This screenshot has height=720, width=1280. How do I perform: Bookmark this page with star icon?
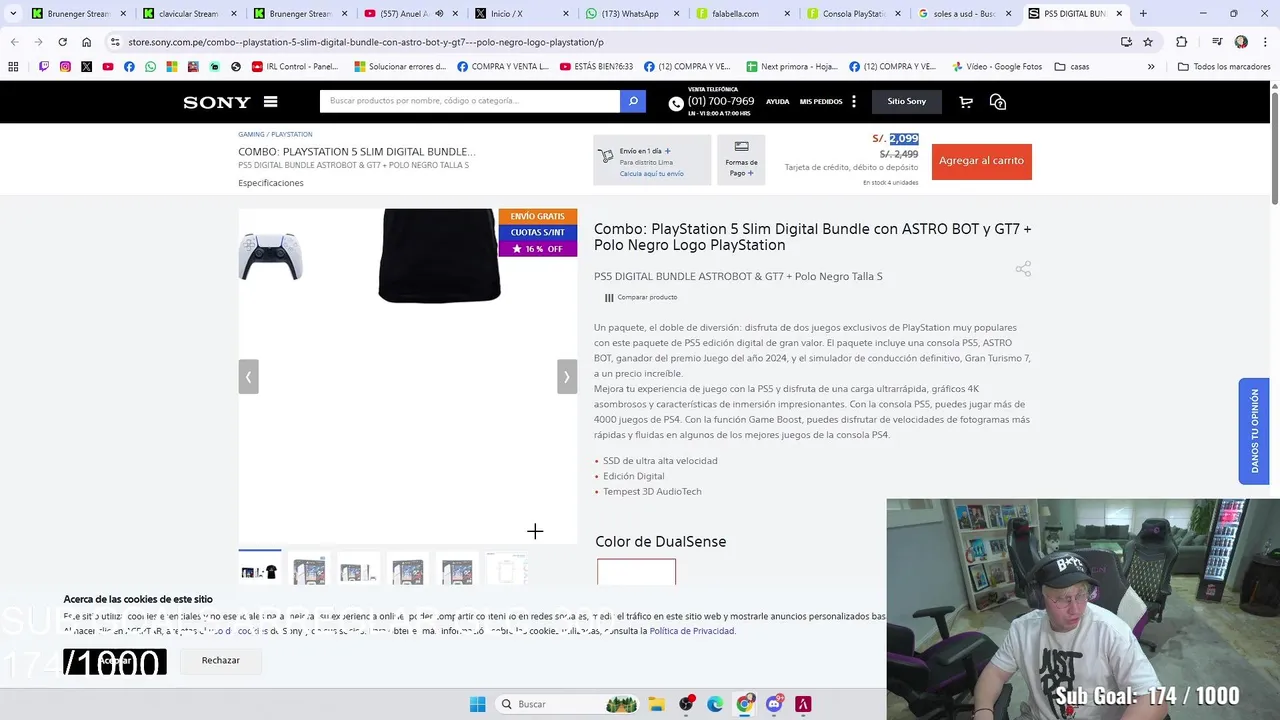point(1148,42)
